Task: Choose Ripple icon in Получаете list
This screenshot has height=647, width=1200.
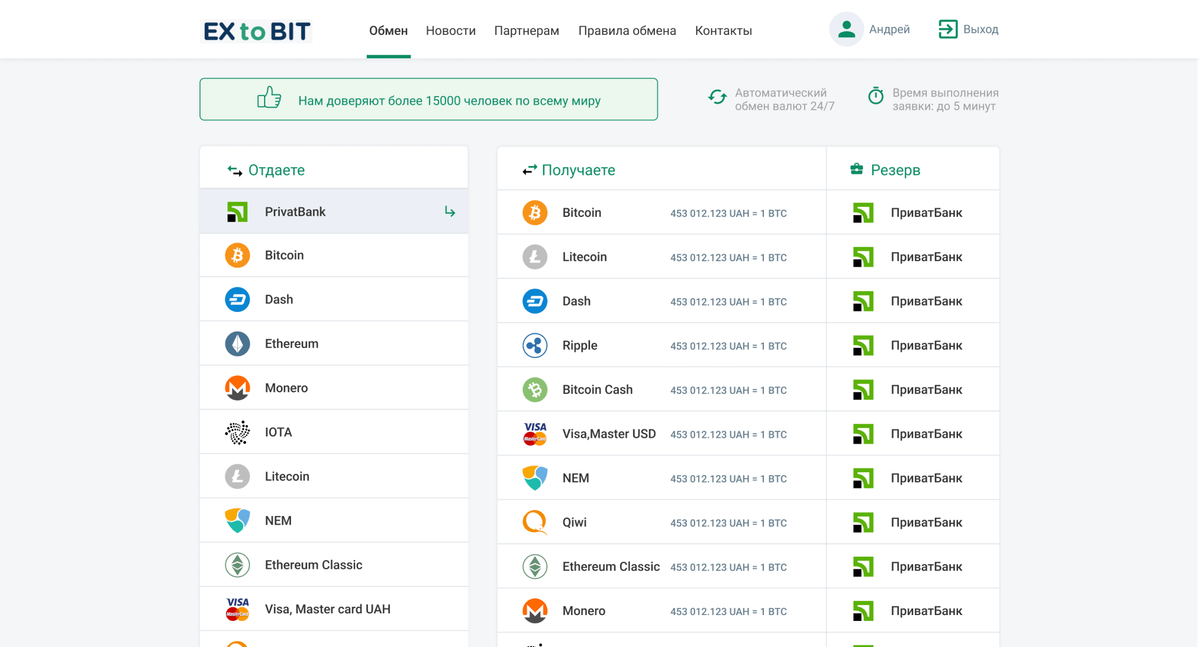Action: (535, 346)
